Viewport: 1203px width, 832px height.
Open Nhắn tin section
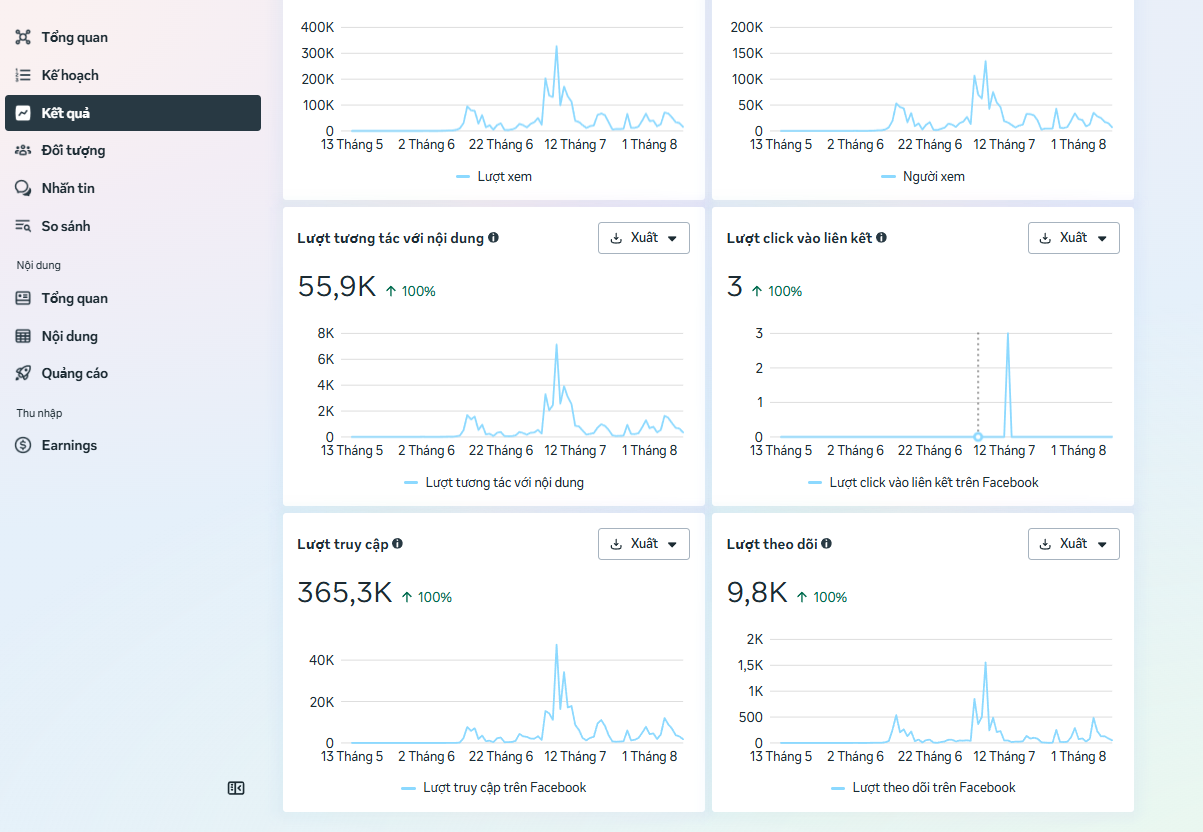(133, 188)
